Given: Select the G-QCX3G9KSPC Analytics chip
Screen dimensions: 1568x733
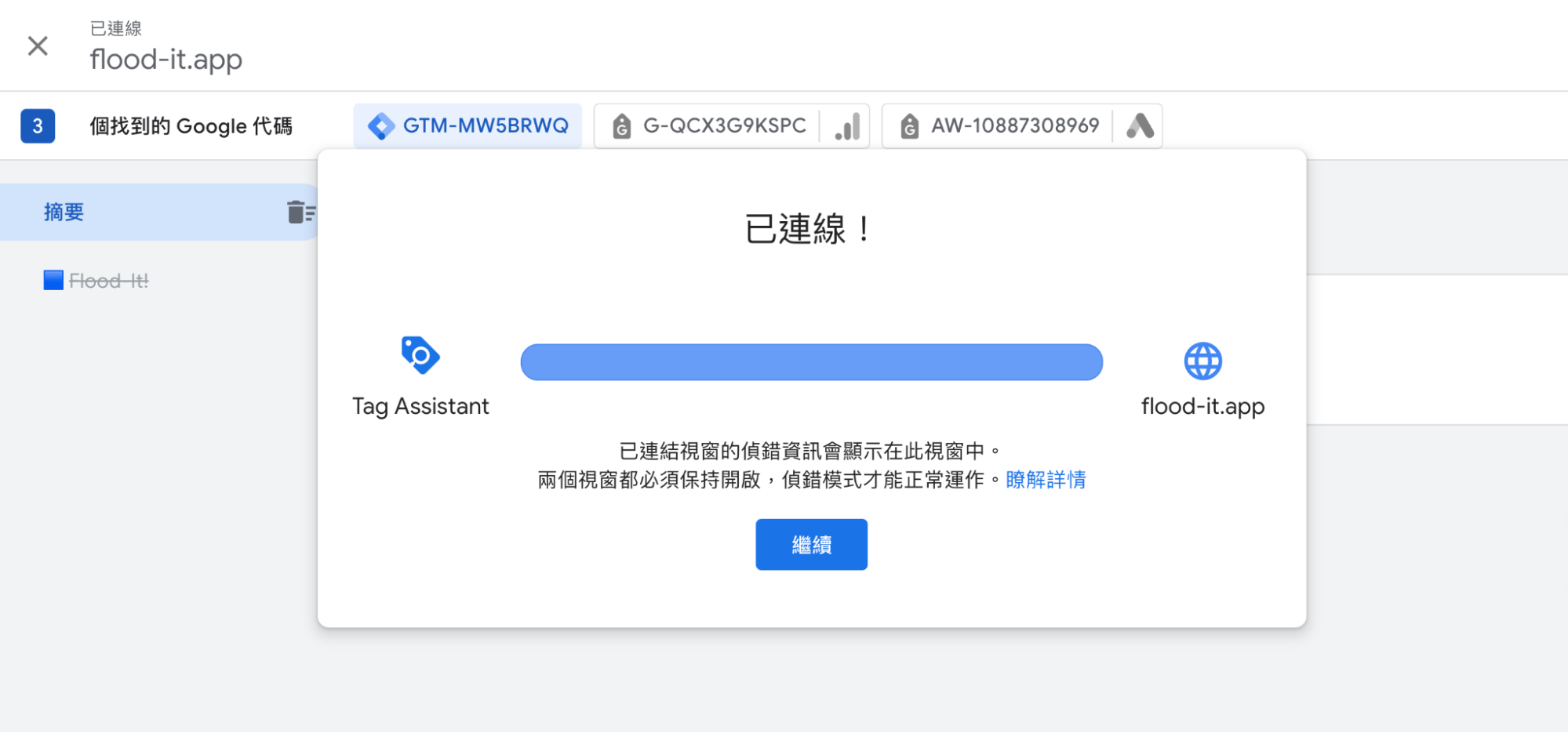Looking at the screenshot, I should (724, 125).
